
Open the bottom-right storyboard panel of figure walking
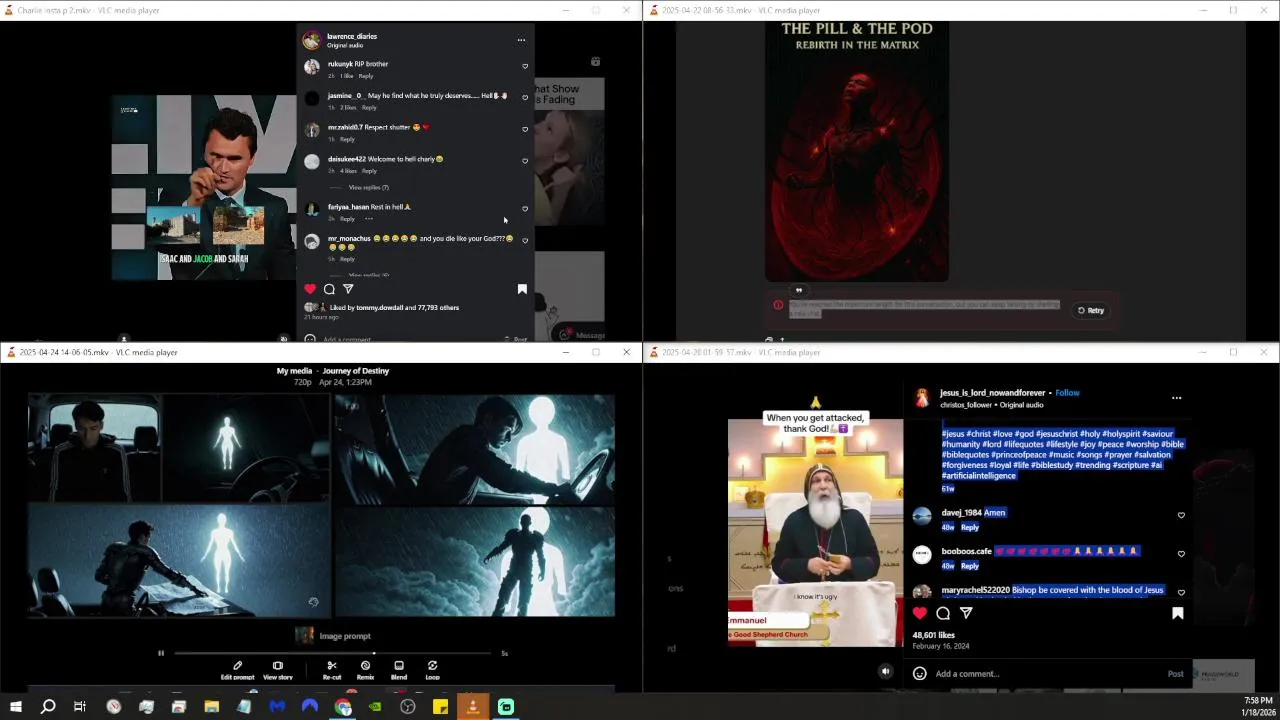click(475, 562)
